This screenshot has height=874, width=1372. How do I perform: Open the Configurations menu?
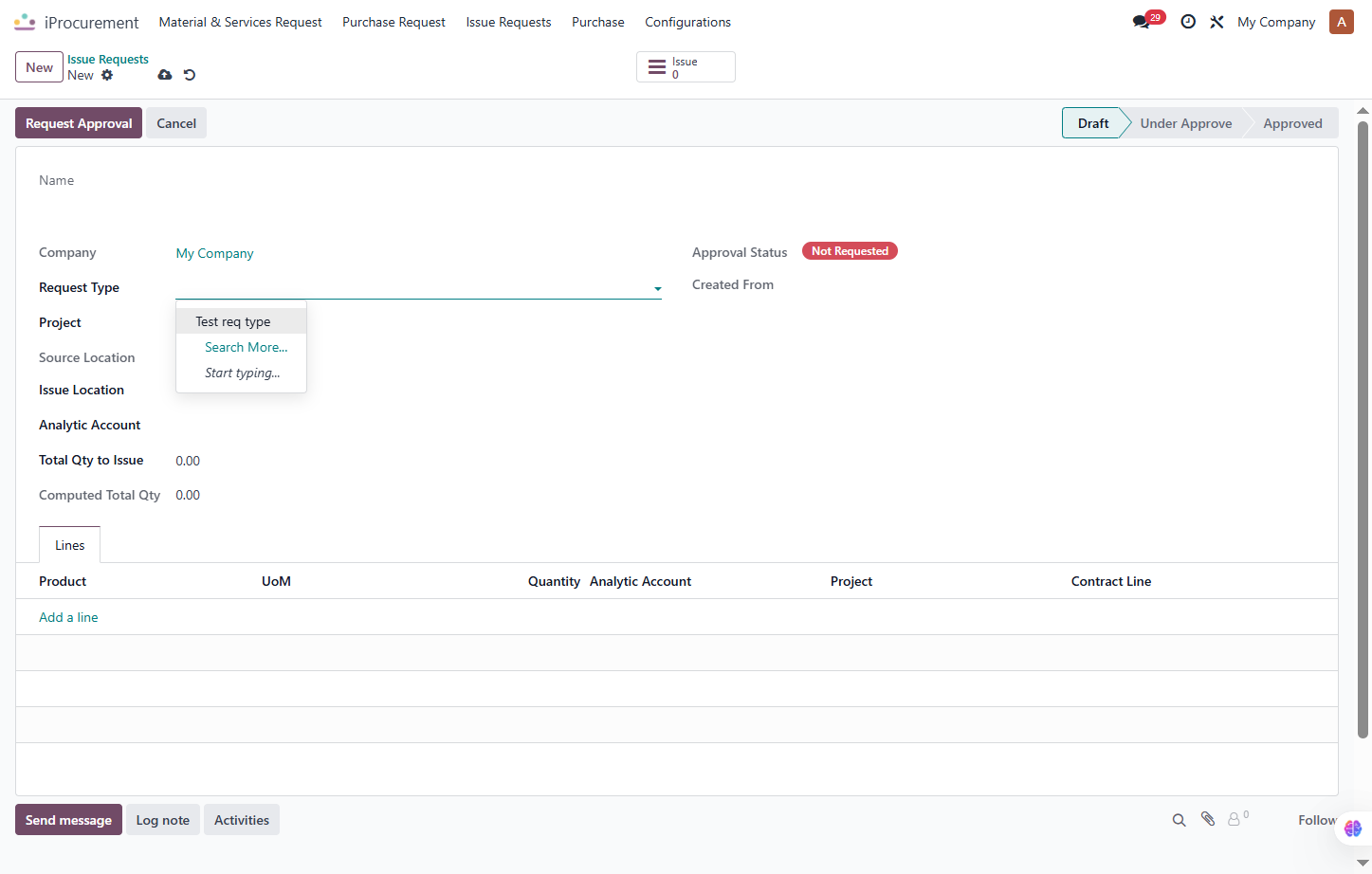pyautogui.click(x=687, y=22)
